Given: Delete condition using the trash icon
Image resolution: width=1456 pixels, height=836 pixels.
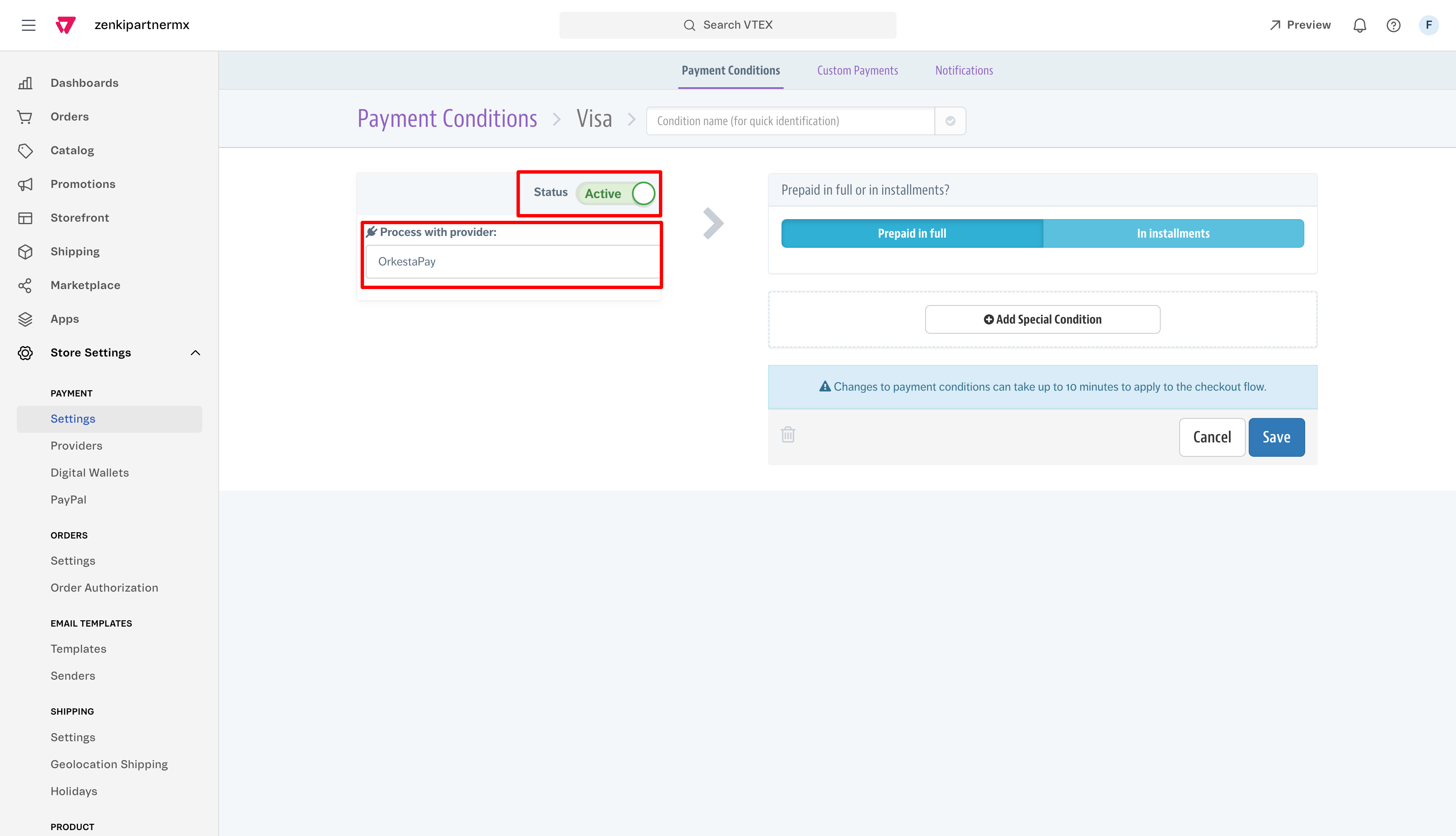Looking at the screenshot, I should [x=788, y=435].
